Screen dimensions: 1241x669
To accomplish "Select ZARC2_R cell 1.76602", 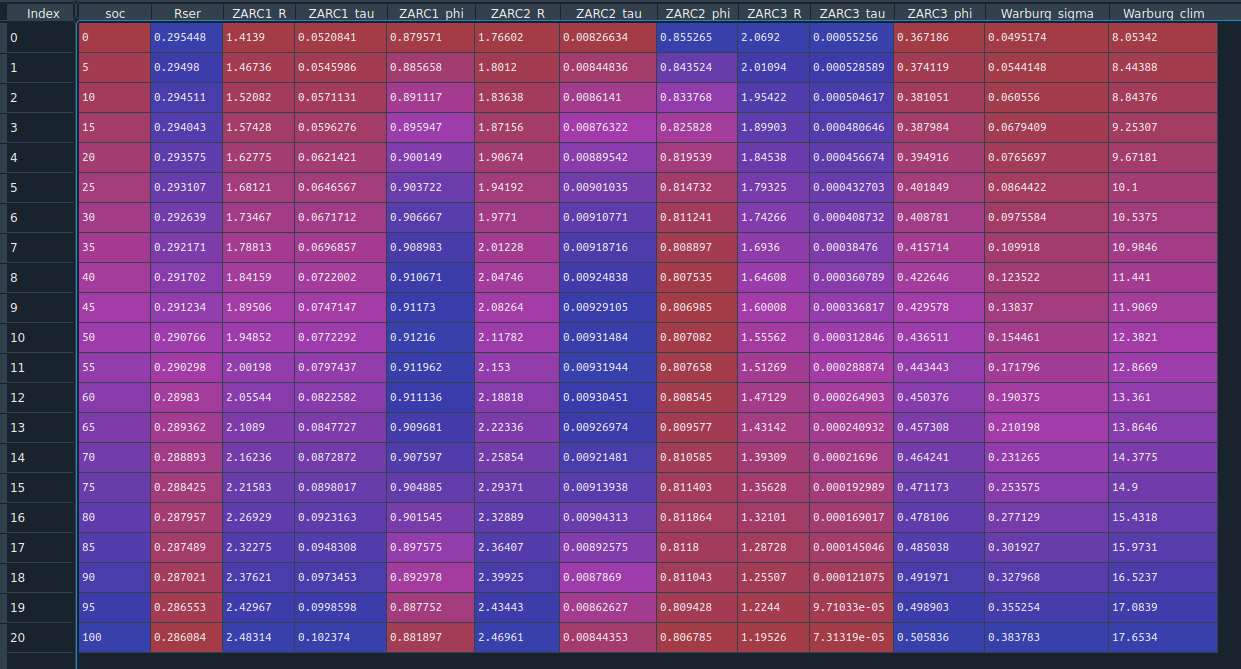I will tap(518, 38).
